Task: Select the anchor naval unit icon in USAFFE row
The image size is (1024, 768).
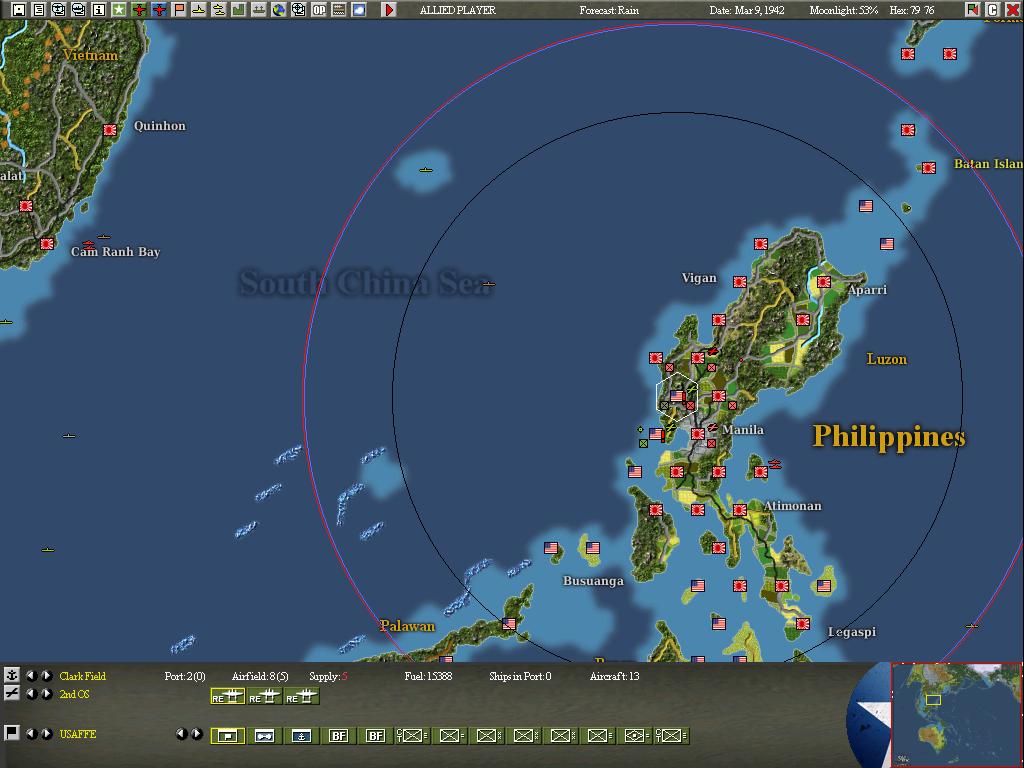Action: (x=301, y=735)
